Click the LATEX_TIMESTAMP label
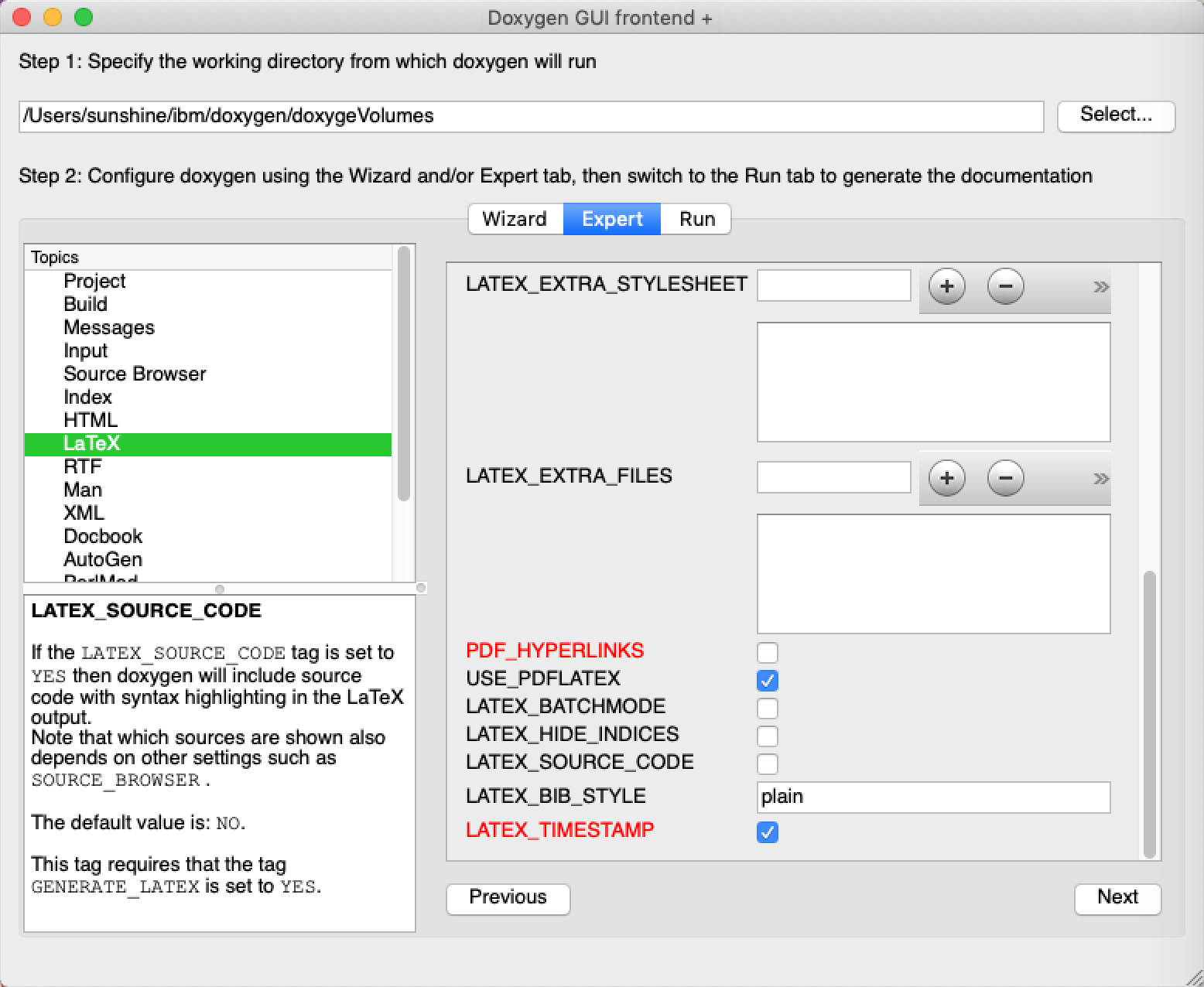This screenshot has height=987, width=1204. click(560, 830)
